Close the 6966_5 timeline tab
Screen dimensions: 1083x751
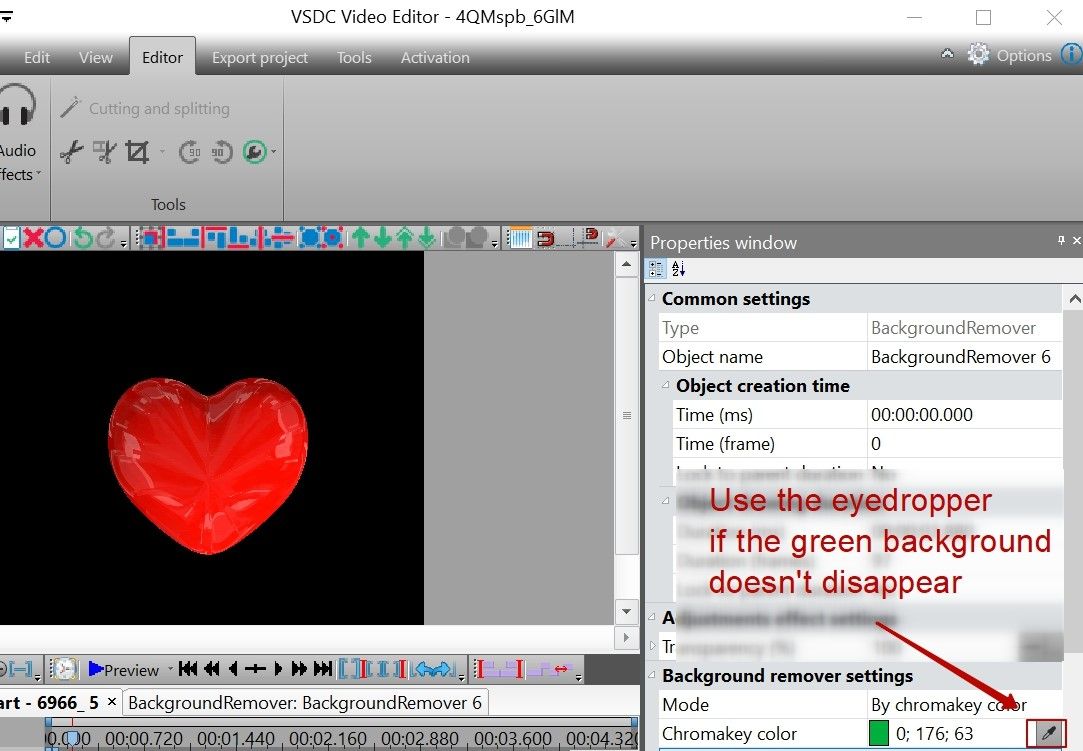(x=112, y=702)
